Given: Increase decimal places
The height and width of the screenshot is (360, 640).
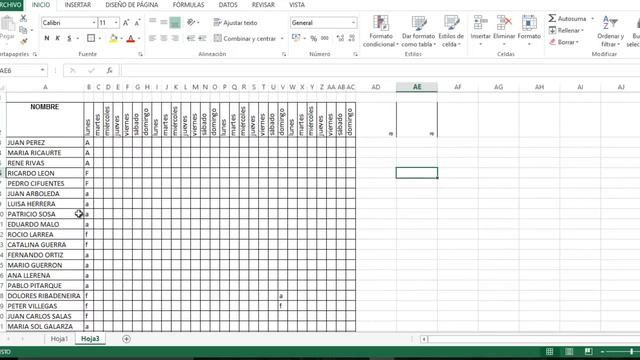Looking at the screenshot, I should click(x=340, y=38).
